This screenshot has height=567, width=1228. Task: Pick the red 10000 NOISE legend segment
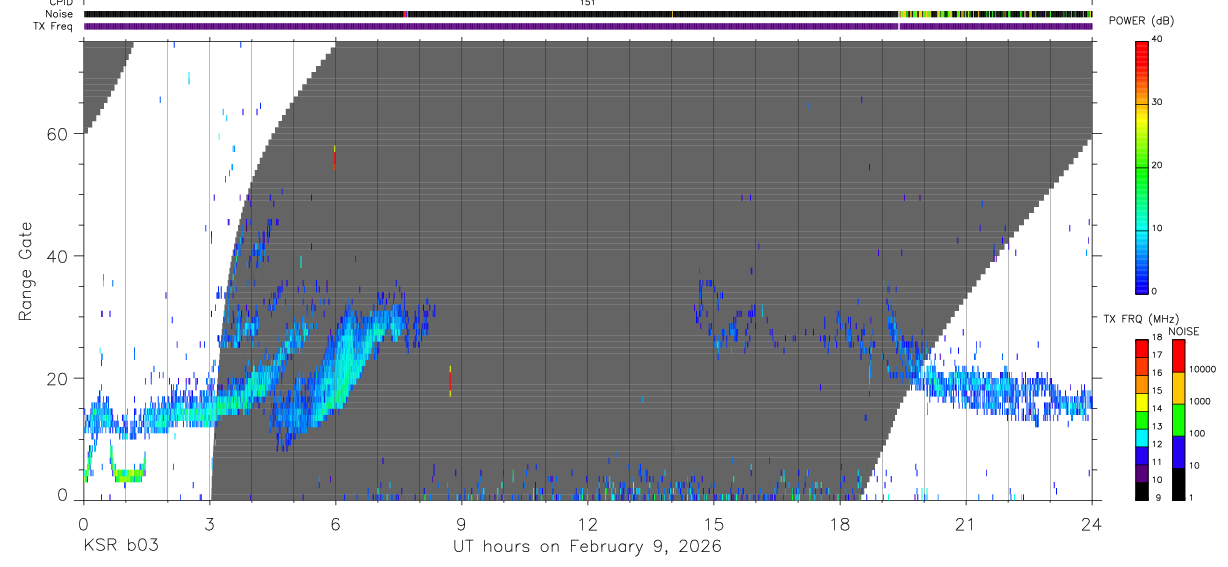click(x=1177, y=356)
